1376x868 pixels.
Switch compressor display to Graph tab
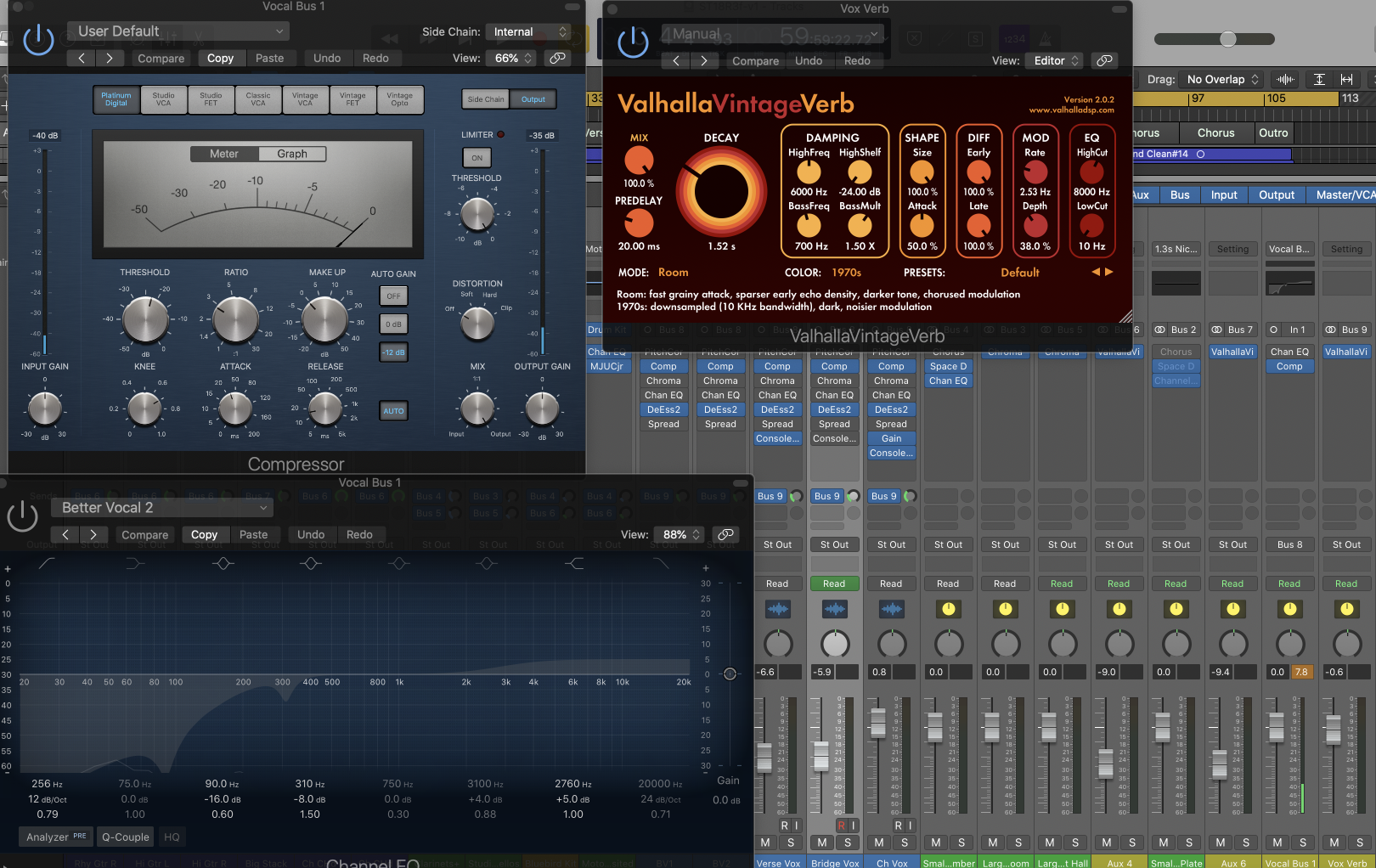click(x=292, y=154)
